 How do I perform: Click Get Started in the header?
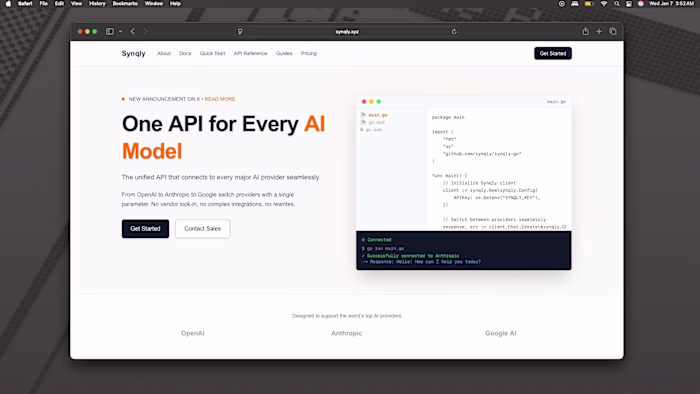553,54
